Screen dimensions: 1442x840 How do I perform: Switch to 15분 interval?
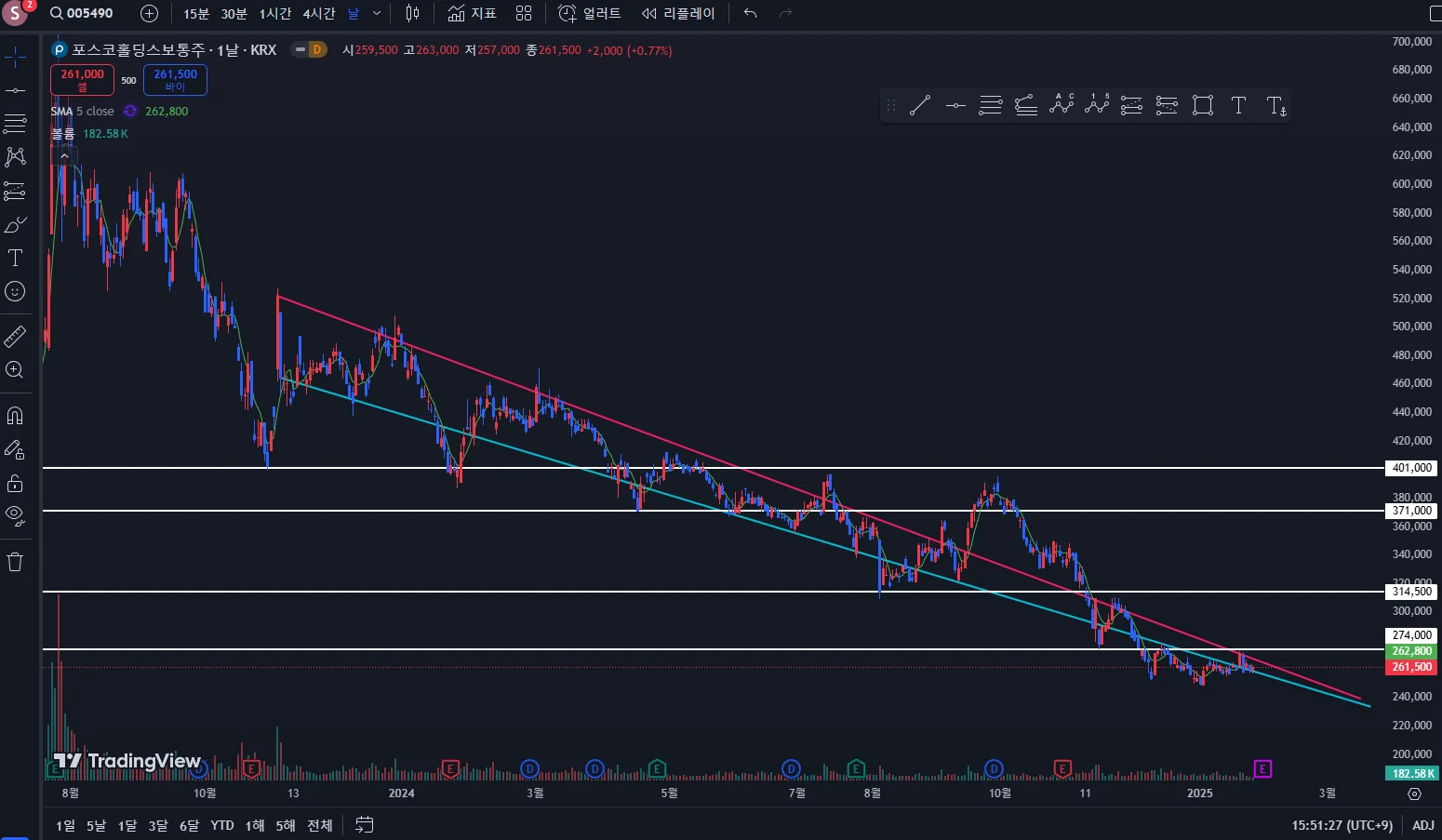(196, 13)
